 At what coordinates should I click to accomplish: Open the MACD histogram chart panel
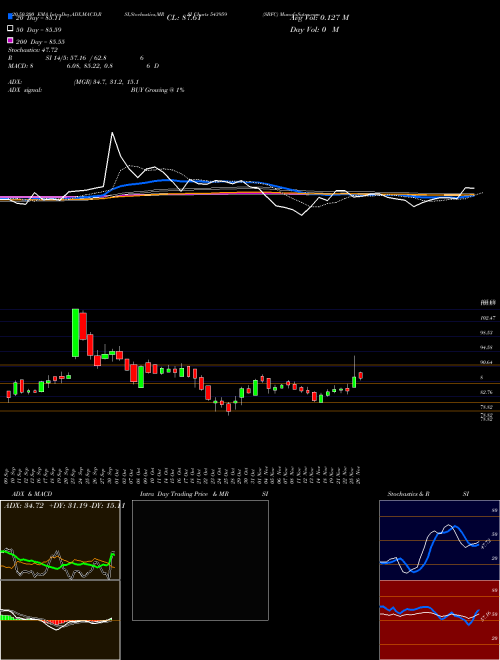point(60,620)
